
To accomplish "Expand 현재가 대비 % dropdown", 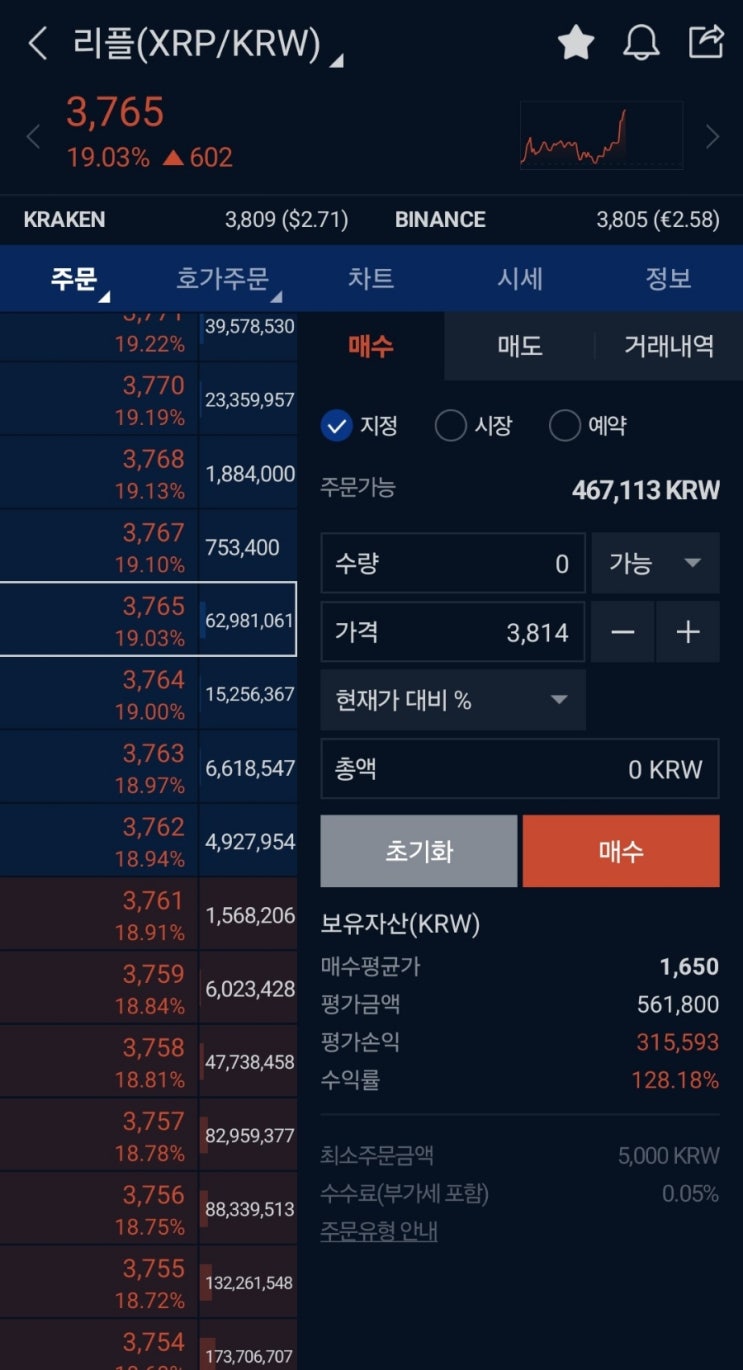I will (452, 700).
